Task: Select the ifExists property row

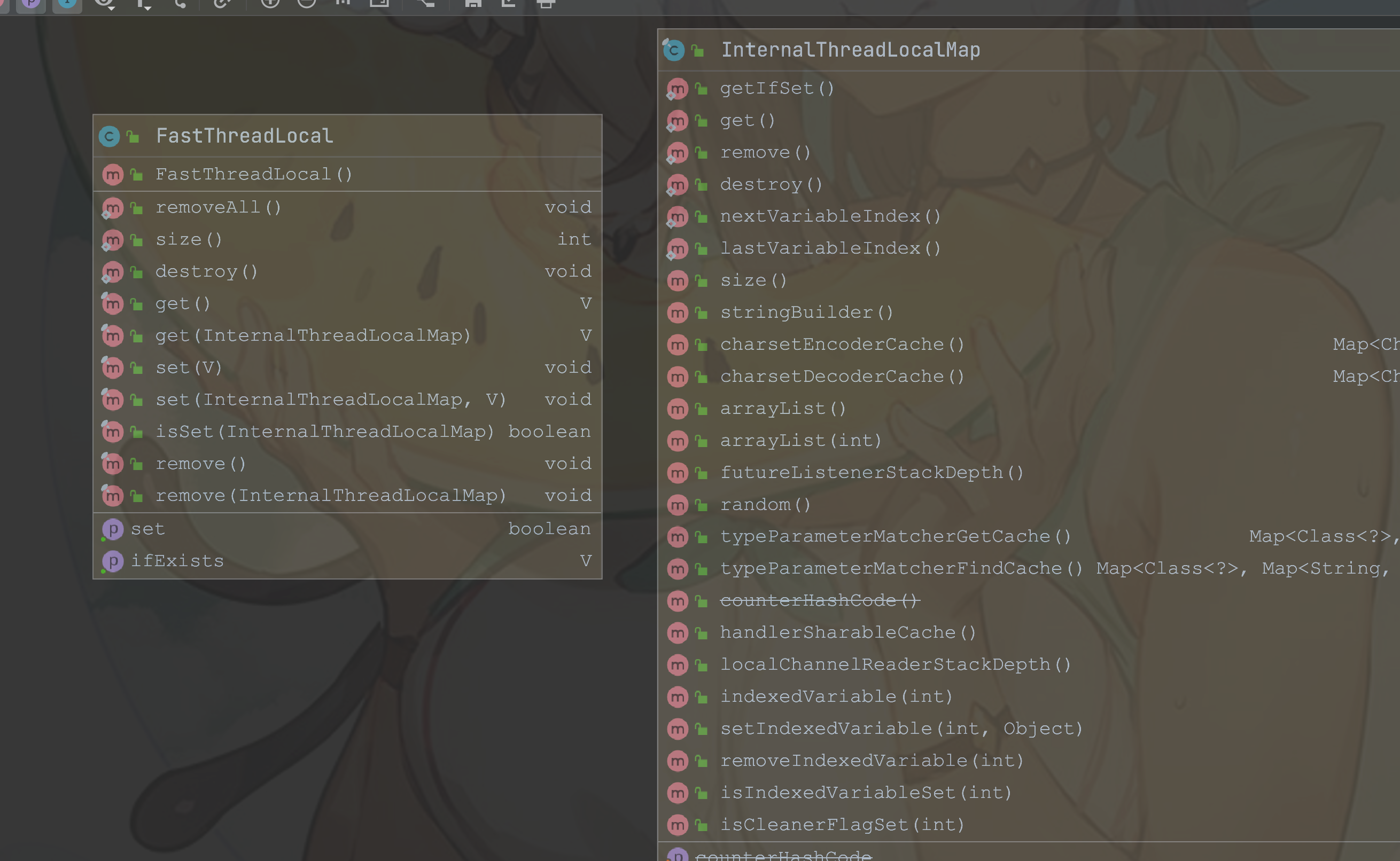Action: coord(177,561)
